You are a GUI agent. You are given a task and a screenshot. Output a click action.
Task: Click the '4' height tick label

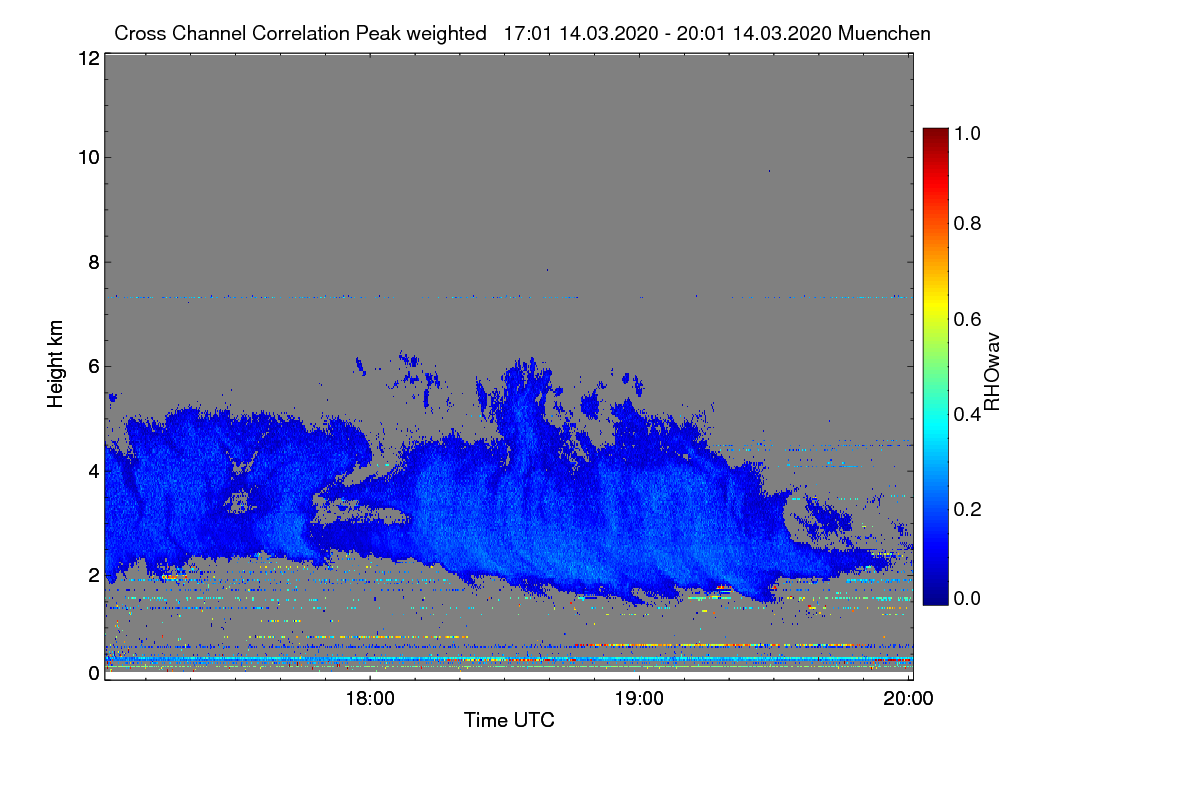tap(93, 470)
